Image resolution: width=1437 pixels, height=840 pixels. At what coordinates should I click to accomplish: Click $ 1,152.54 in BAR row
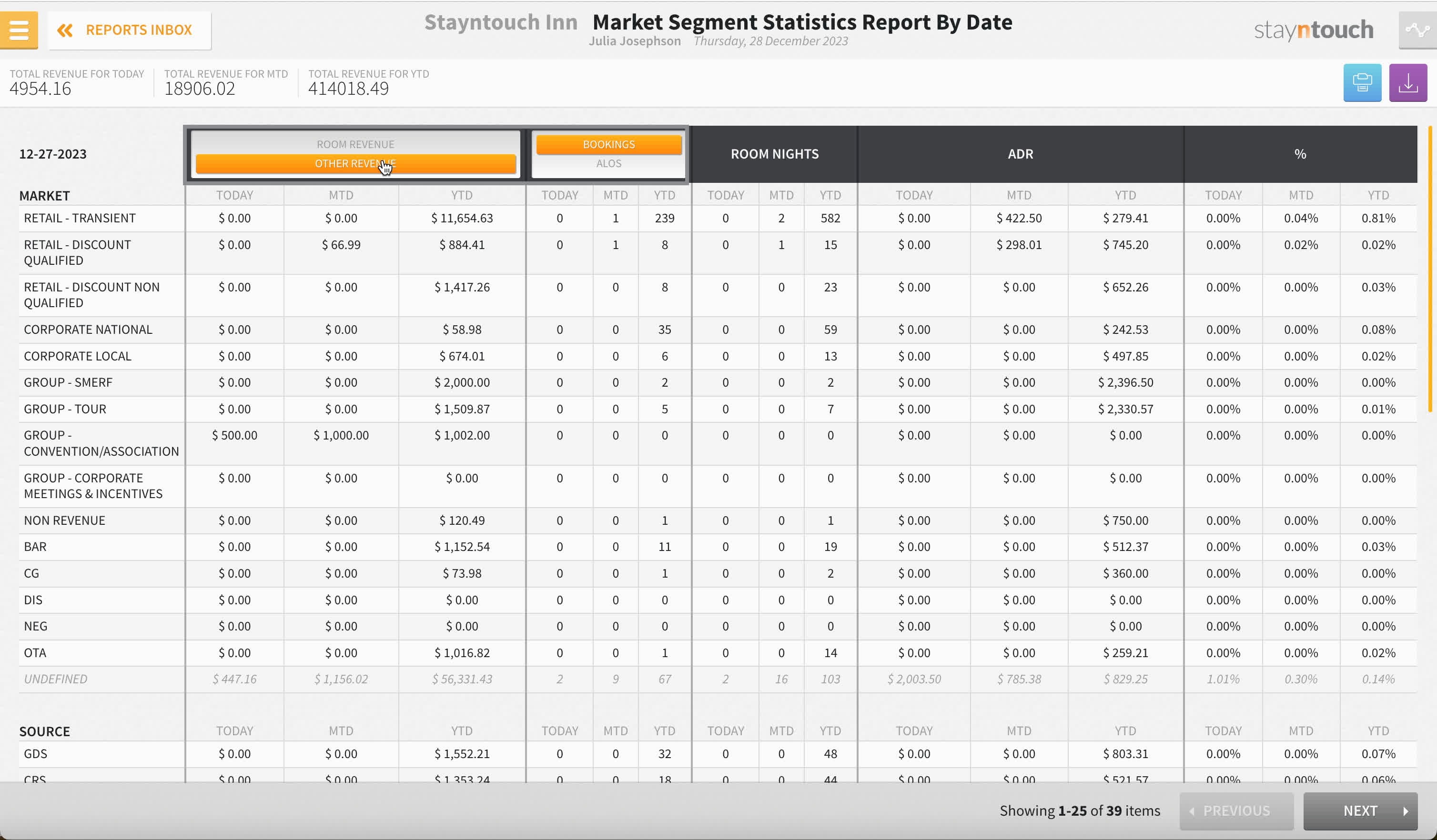(x=462, y=547)
